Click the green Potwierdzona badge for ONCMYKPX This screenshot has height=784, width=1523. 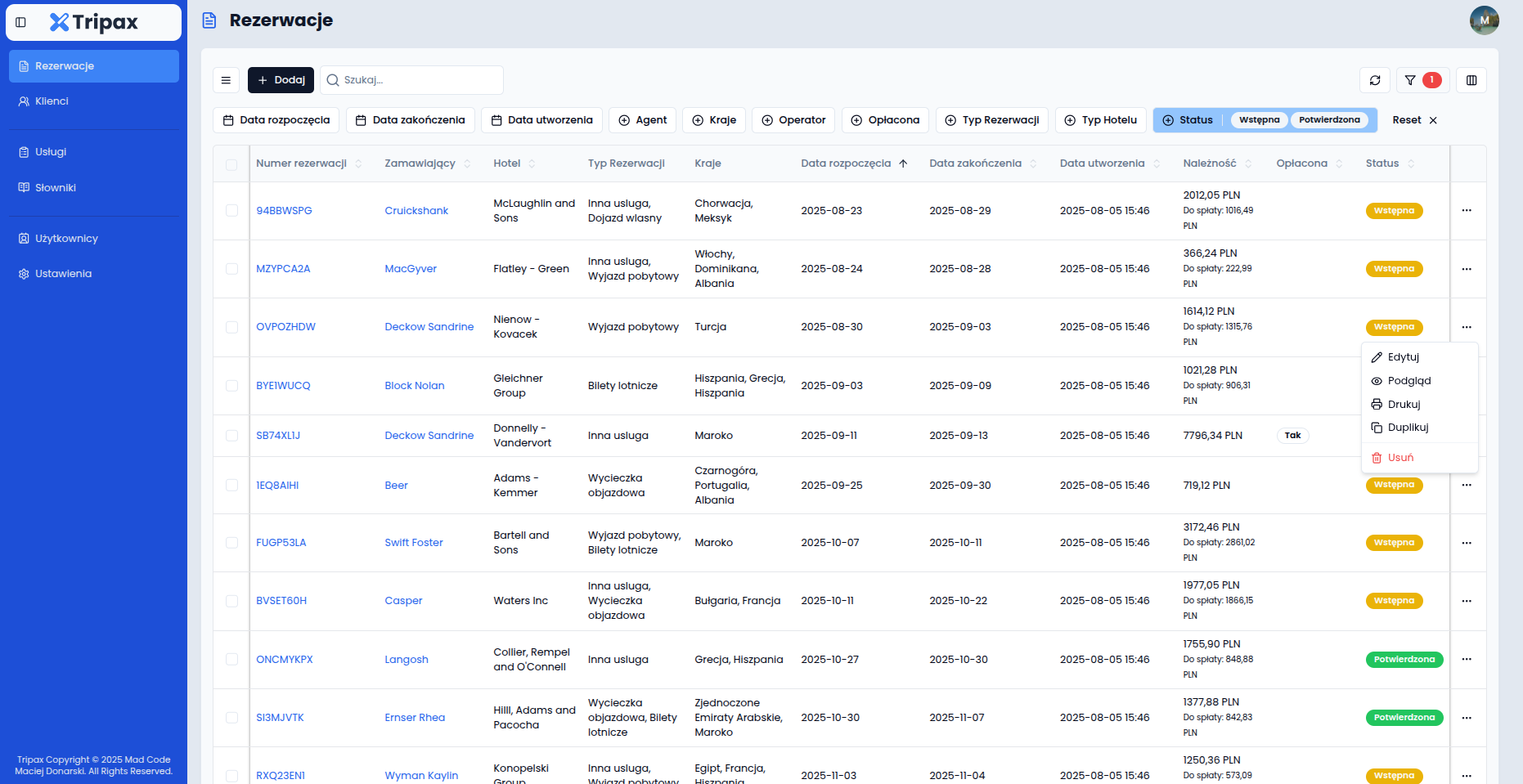(1404, 660)
